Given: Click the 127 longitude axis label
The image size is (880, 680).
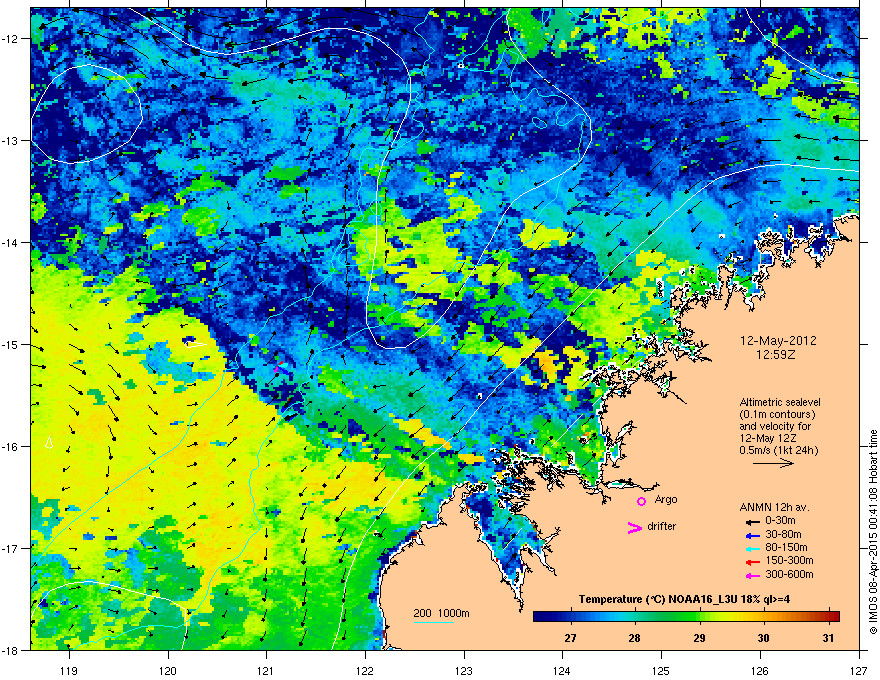Looking at the screenshot, I should pyautogui.click(x=859, y=671).
